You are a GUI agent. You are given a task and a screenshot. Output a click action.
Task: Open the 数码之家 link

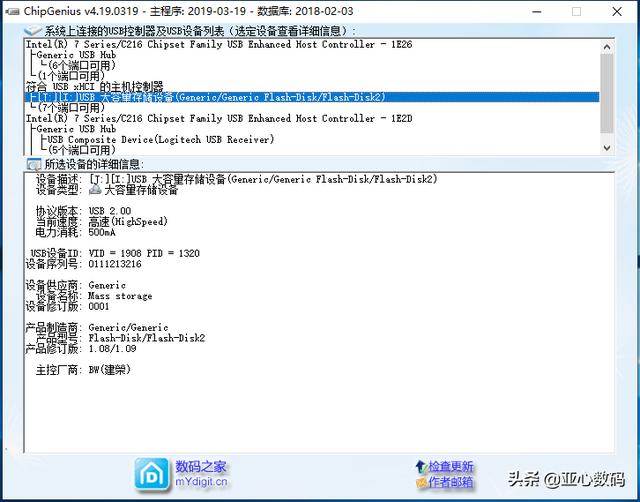(201, 466)
